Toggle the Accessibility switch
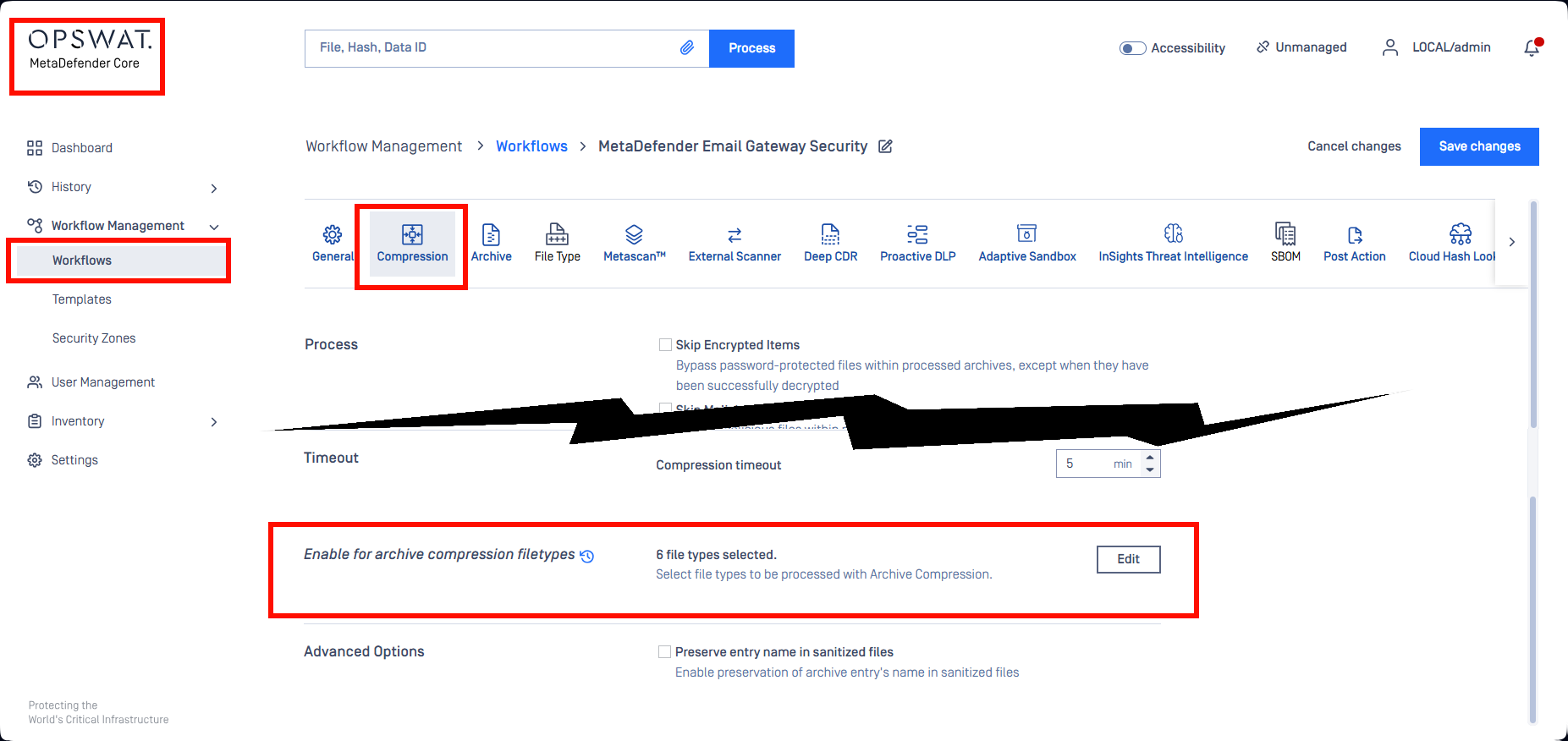The width and height of the screenshot is (1568, 741). (x=1132, y=48)
